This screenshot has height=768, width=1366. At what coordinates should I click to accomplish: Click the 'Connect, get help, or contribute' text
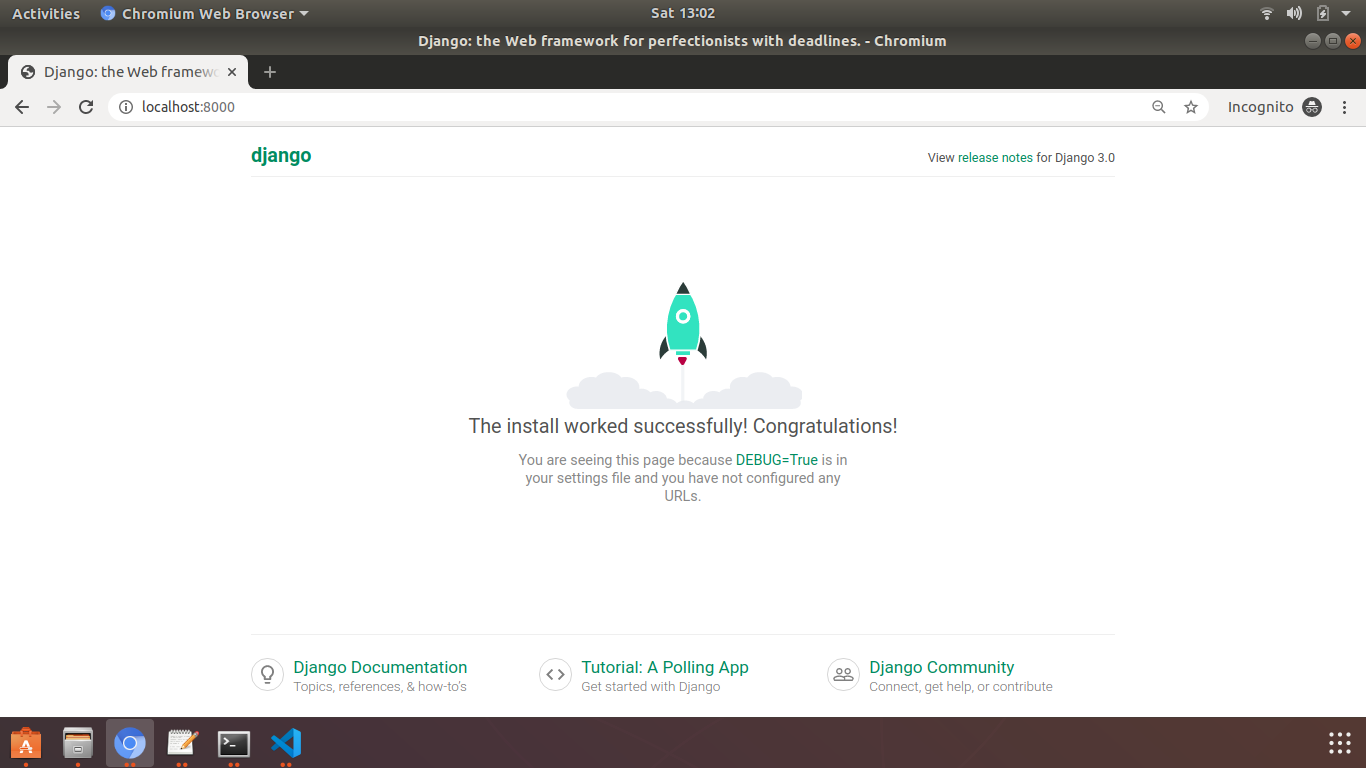click(961, 687)
